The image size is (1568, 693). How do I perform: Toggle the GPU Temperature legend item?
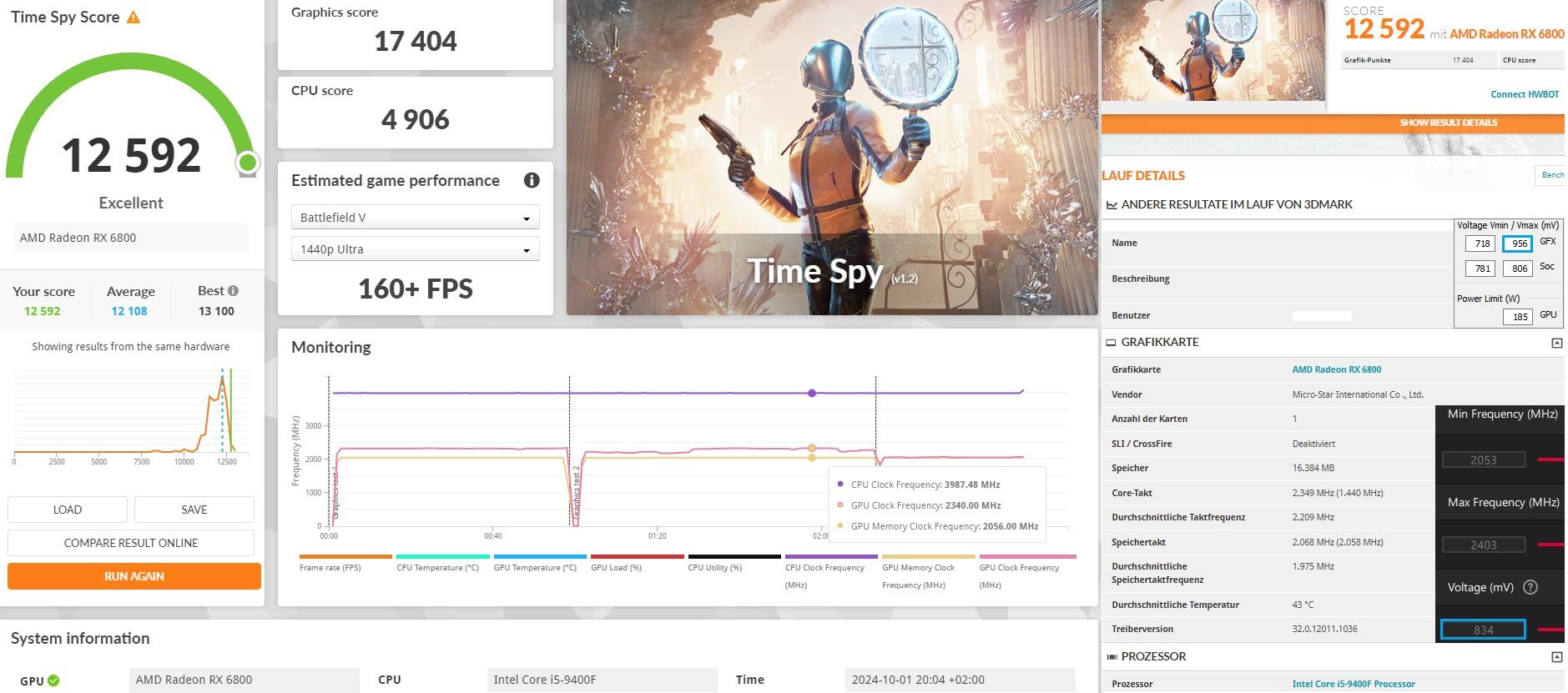[x=540, y=564]
